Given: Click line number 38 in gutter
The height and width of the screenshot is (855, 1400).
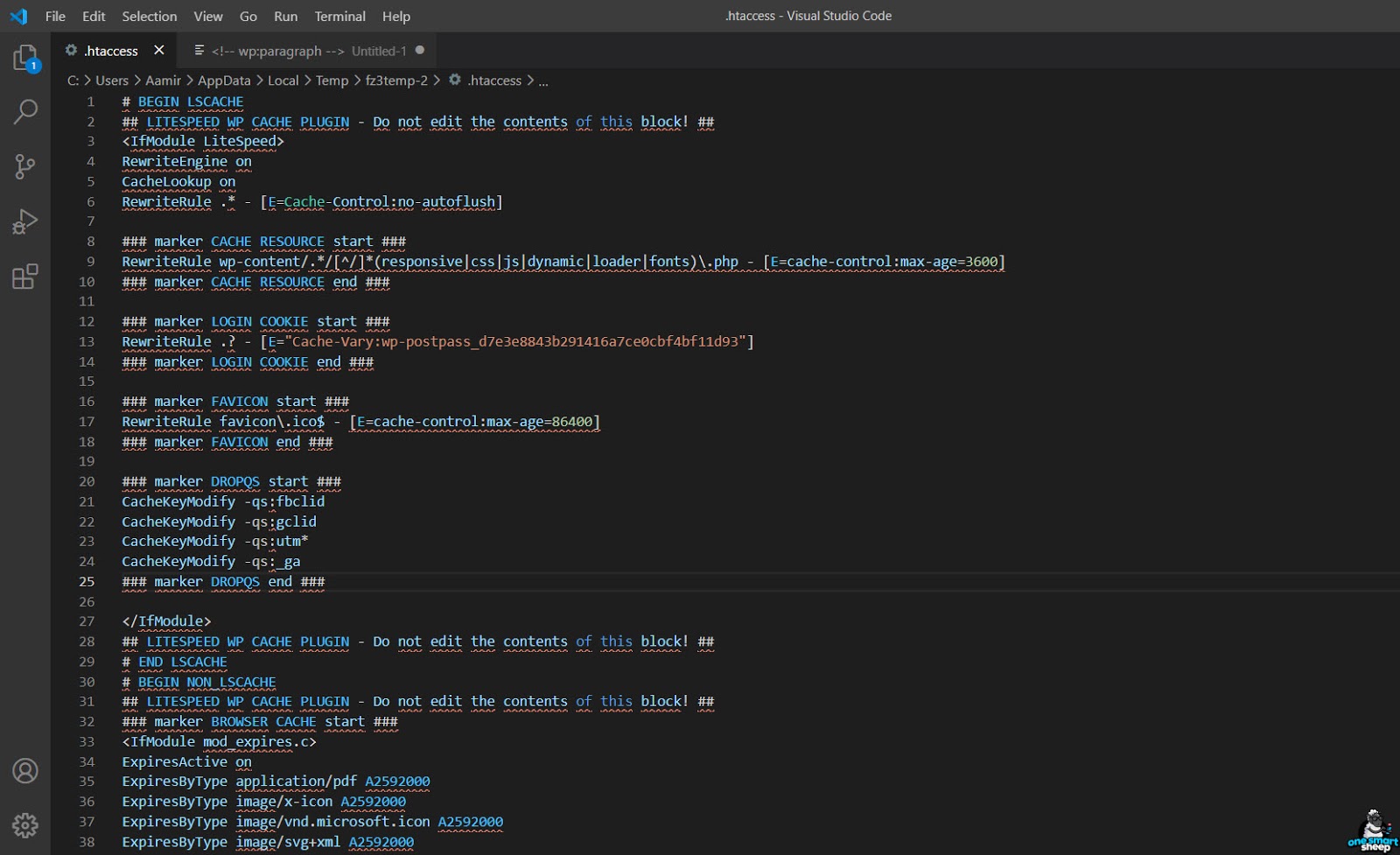Looking at the screenshot, I should pyautogui.click(x=87, y=842).
